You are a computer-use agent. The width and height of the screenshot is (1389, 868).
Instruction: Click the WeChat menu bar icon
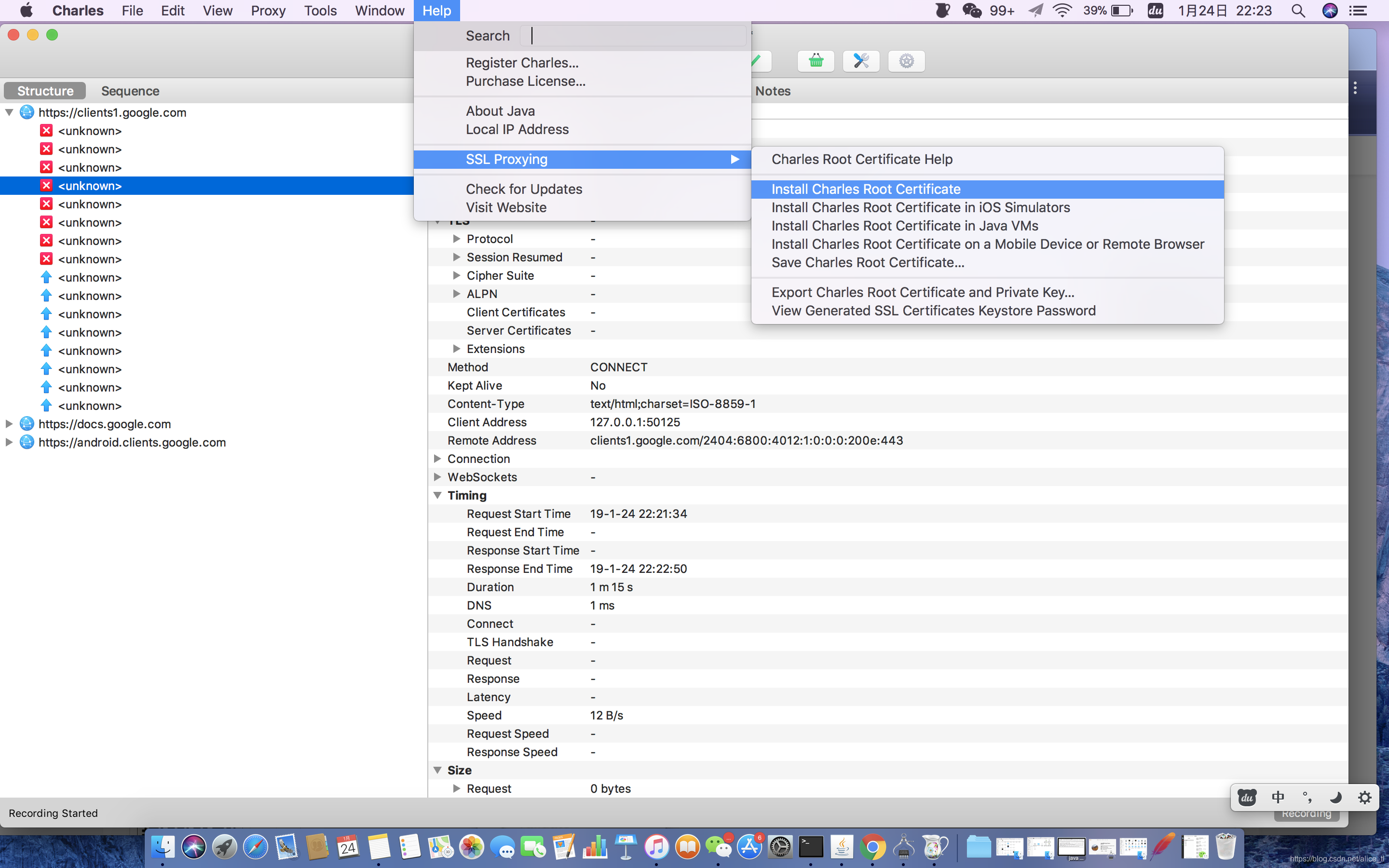pyautogui.click(x=972, y=10)
